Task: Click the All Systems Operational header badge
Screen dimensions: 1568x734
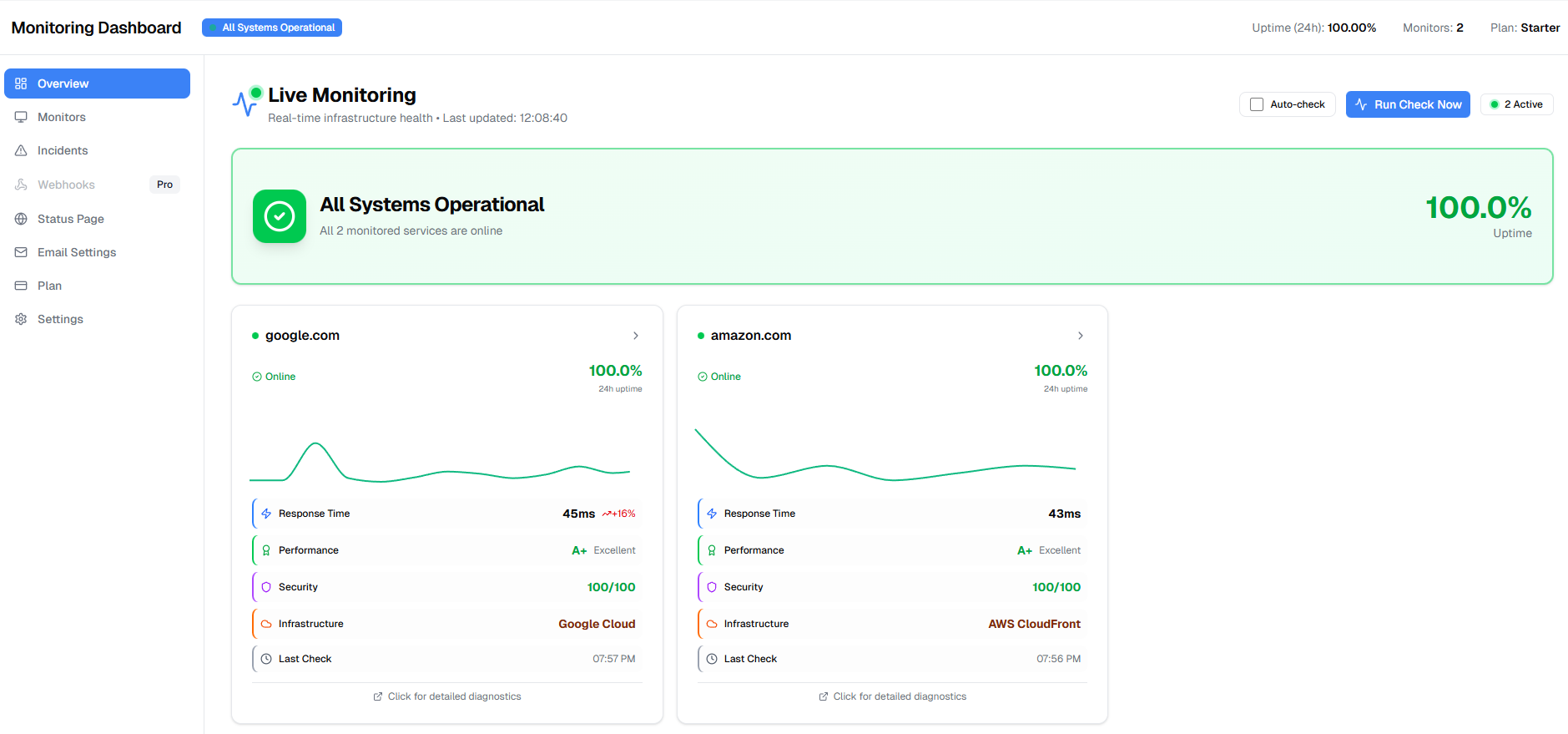Action: [x=272, y=28]
